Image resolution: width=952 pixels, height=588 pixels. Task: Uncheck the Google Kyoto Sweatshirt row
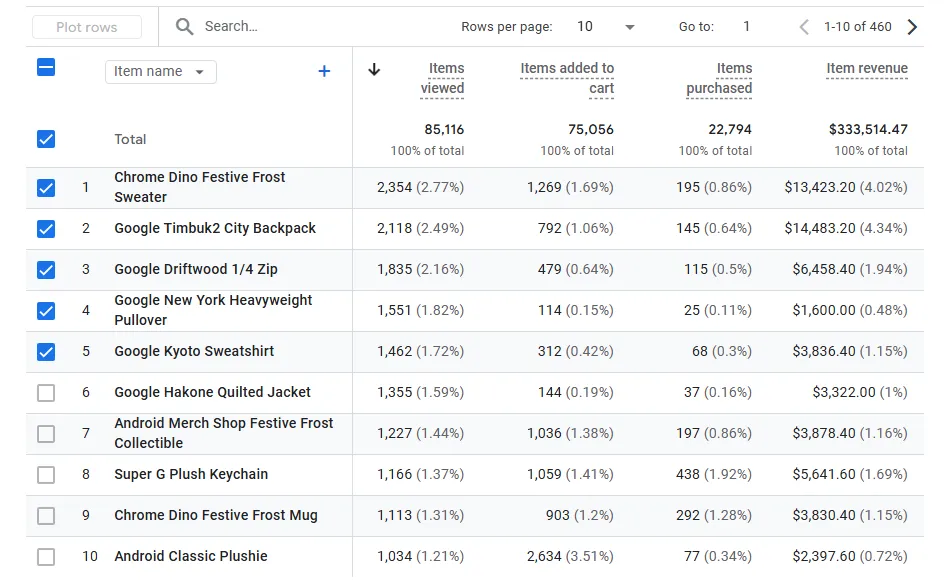click(46, 352)
